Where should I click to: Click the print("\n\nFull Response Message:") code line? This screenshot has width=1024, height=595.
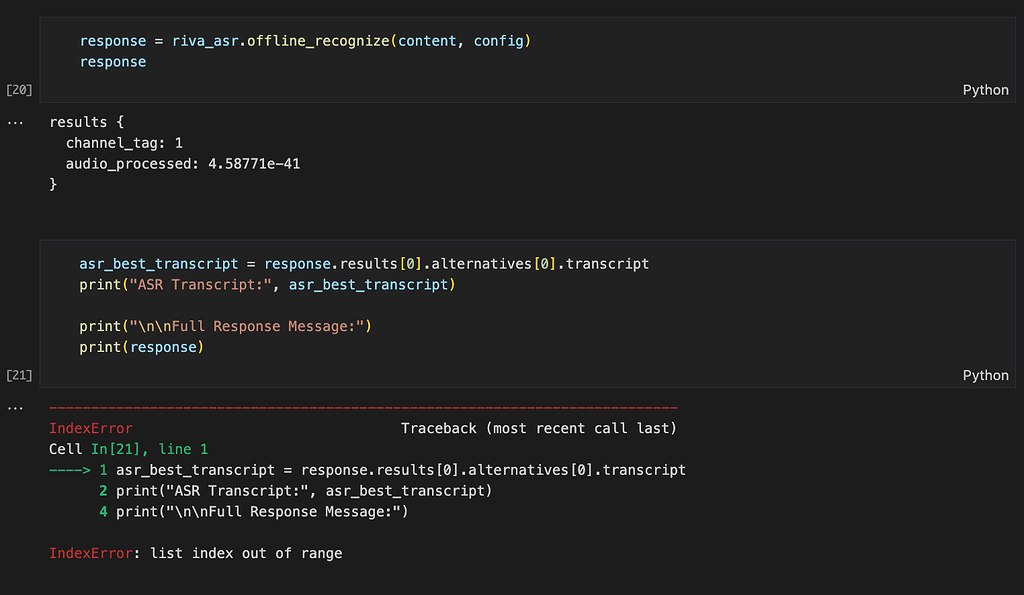pyautogui.click(x=225, y=327)
